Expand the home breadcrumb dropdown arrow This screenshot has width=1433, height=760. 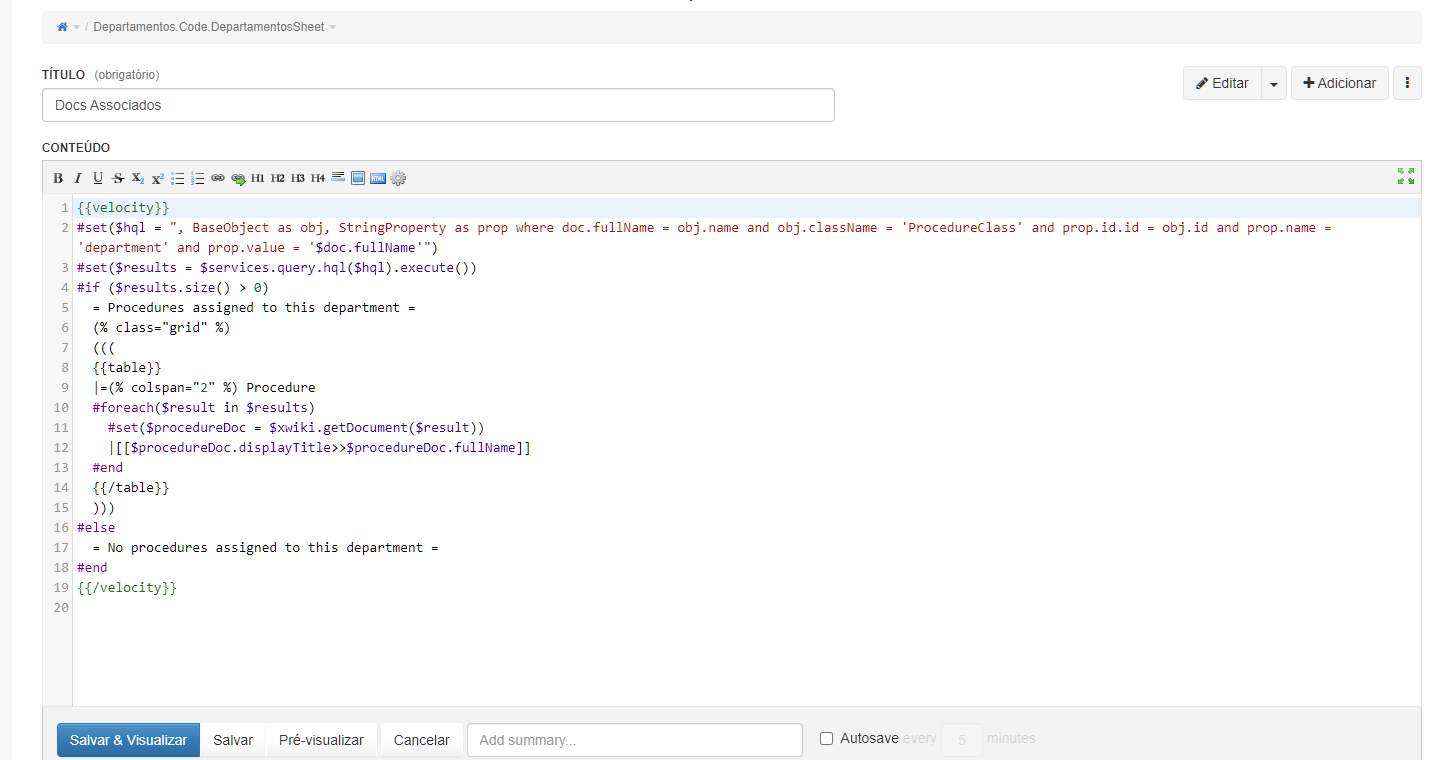tap(77, 28)
